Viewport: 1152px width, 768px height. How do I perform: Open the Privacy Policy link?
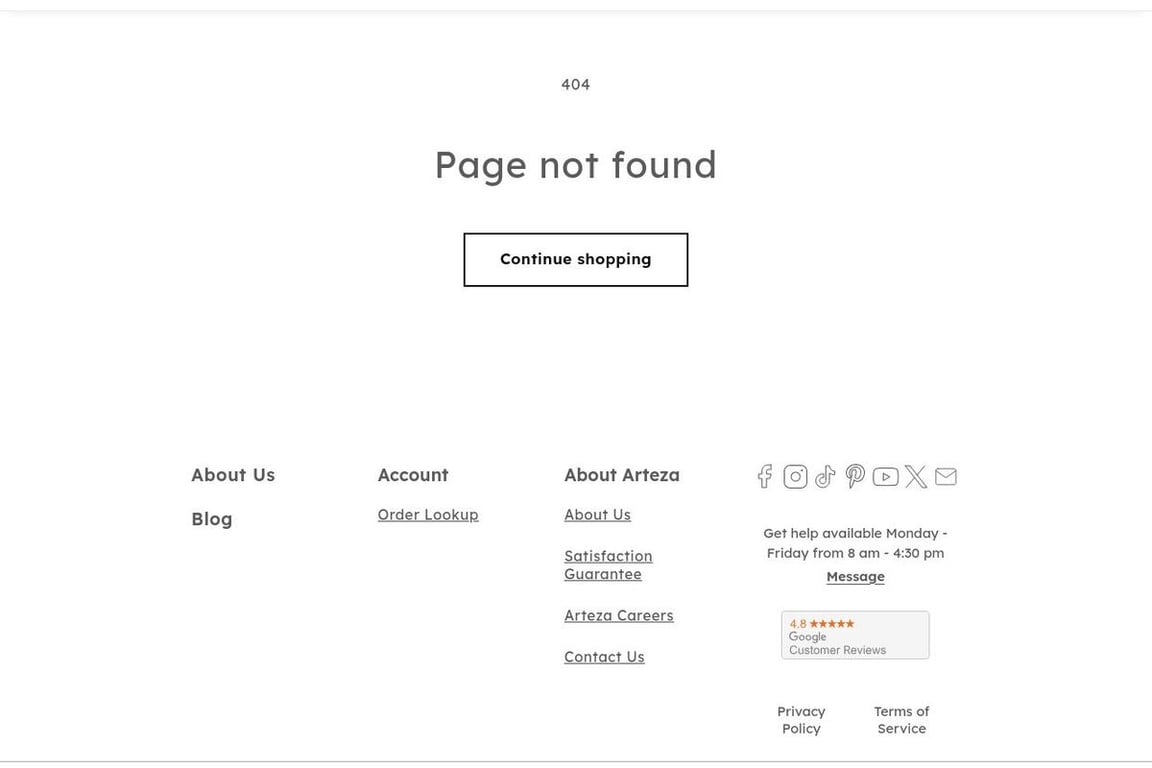[x=801, y=719]
